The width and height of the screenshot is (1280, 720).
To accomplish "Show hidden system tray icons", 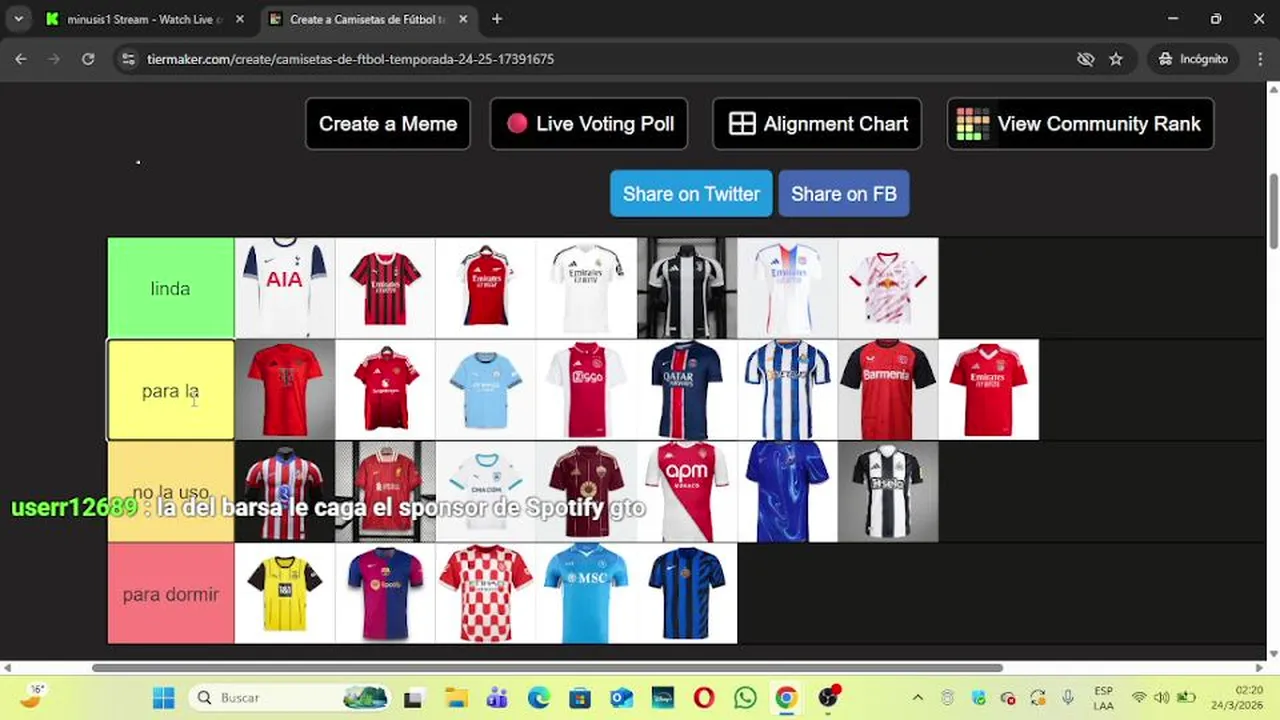I will [x=917, y=698].
